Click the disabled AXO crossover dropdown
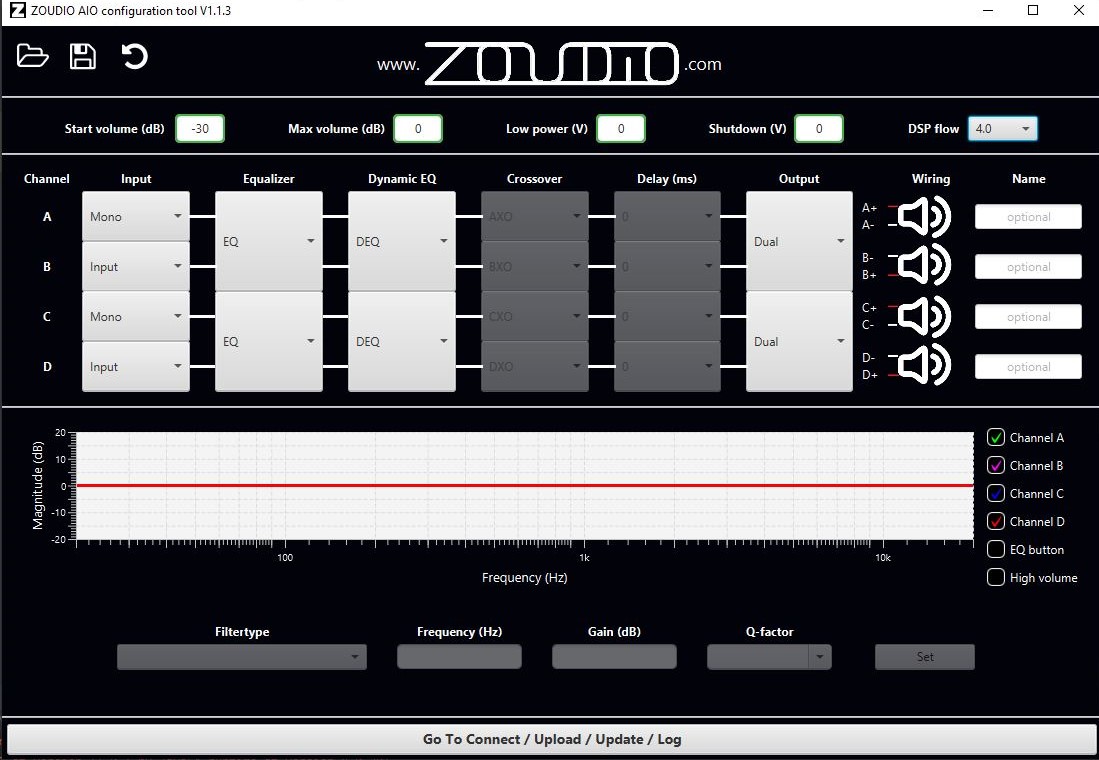 535,217
